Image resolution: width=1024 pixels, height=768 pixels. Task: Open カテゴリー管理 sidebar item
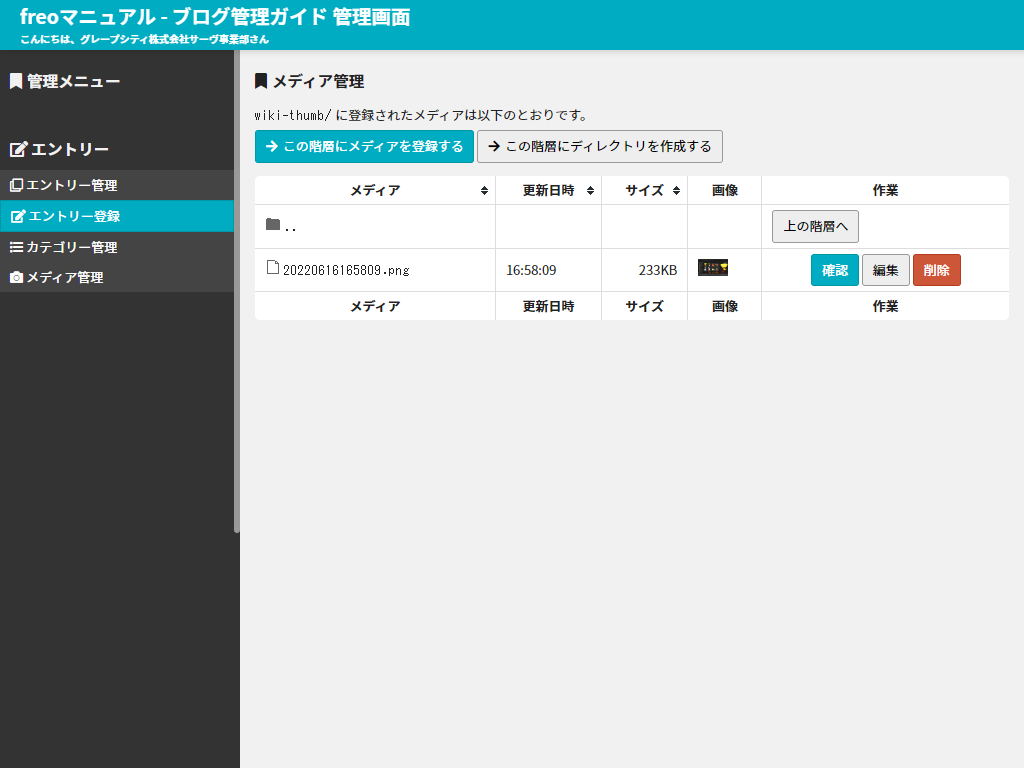pyautogui.click(x=117, y=248)
